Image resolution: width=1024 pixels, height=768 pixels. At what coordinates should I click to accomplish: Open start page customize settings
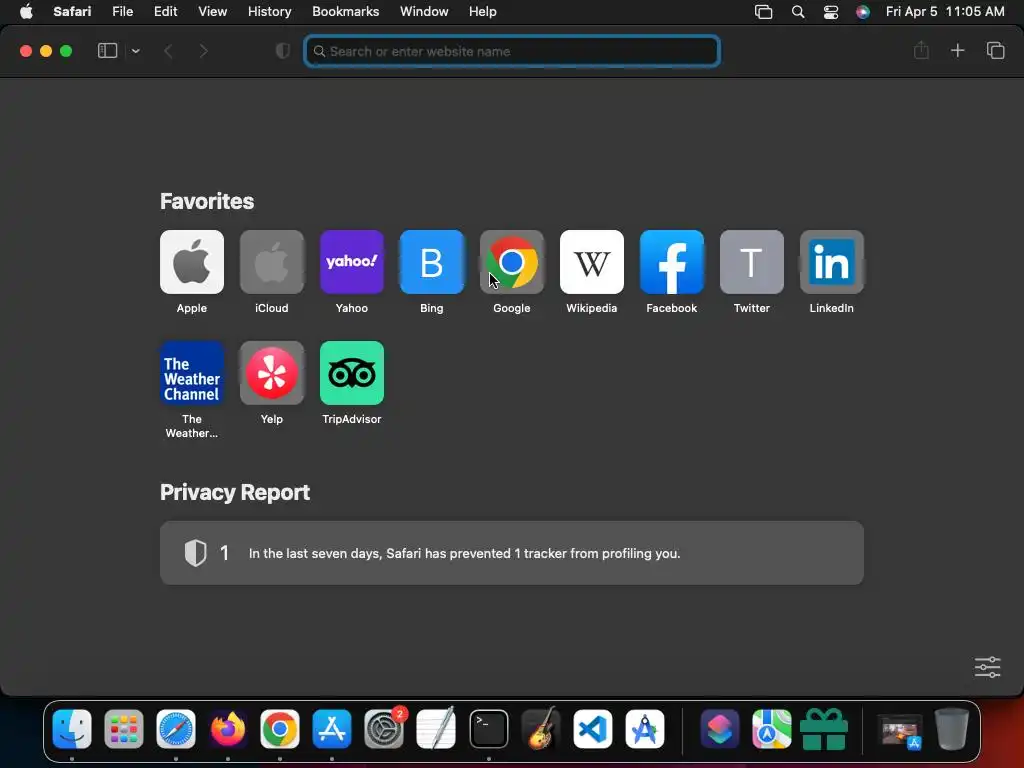pos(987,667)
